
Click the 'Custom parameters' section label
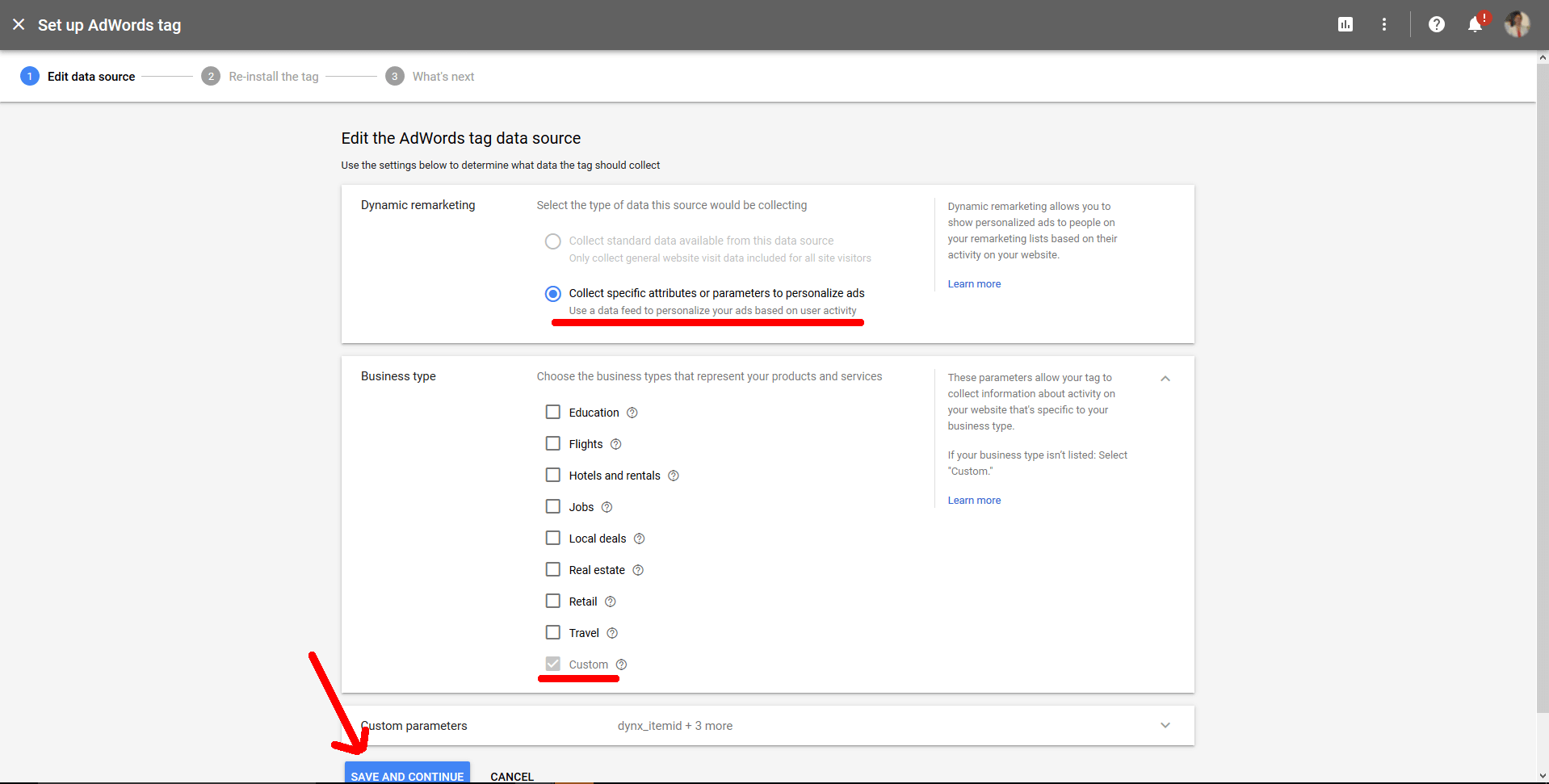click(414, 726)
